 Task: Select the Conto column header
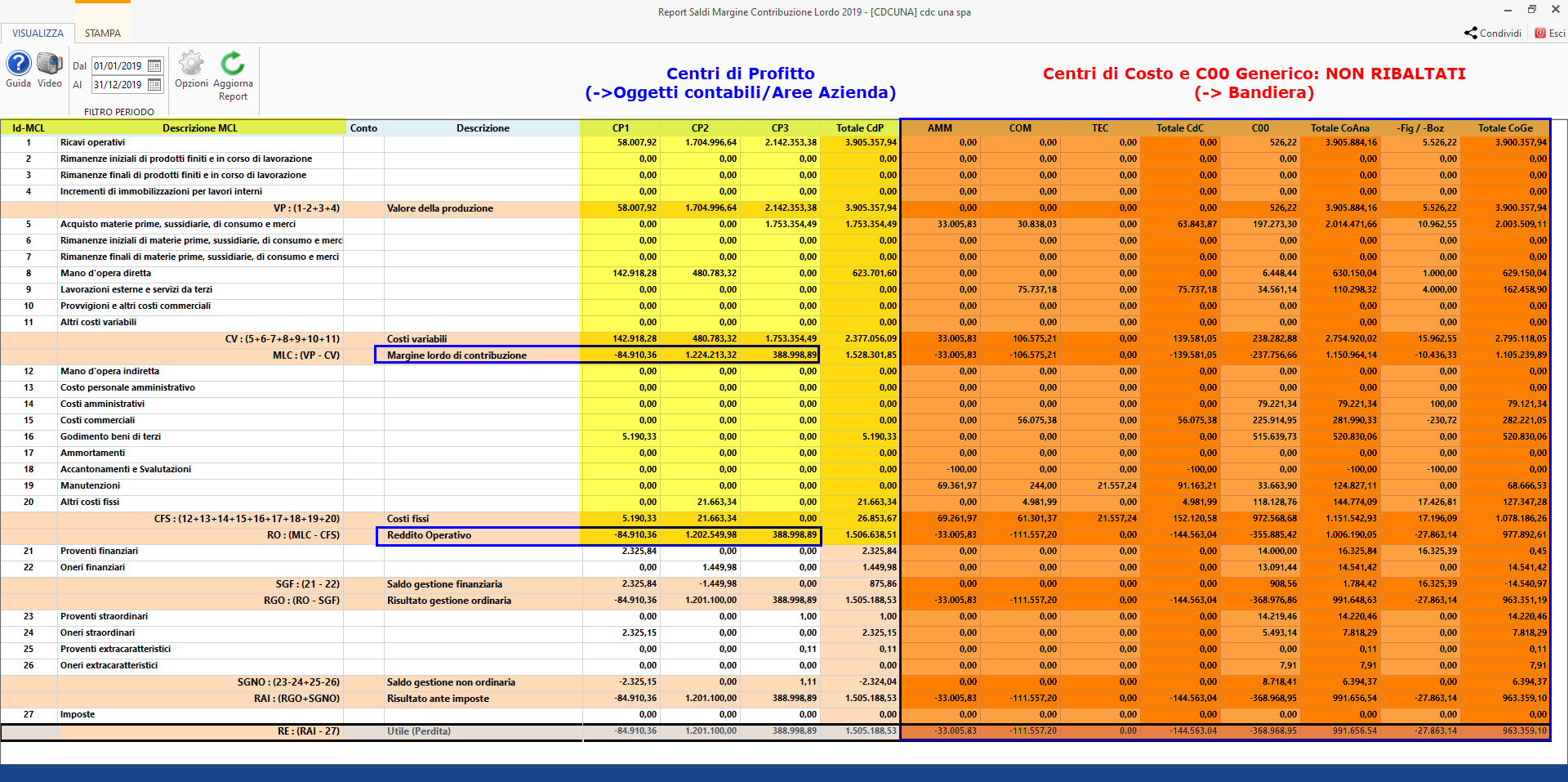pyautogui.click(x=363, y=128)
